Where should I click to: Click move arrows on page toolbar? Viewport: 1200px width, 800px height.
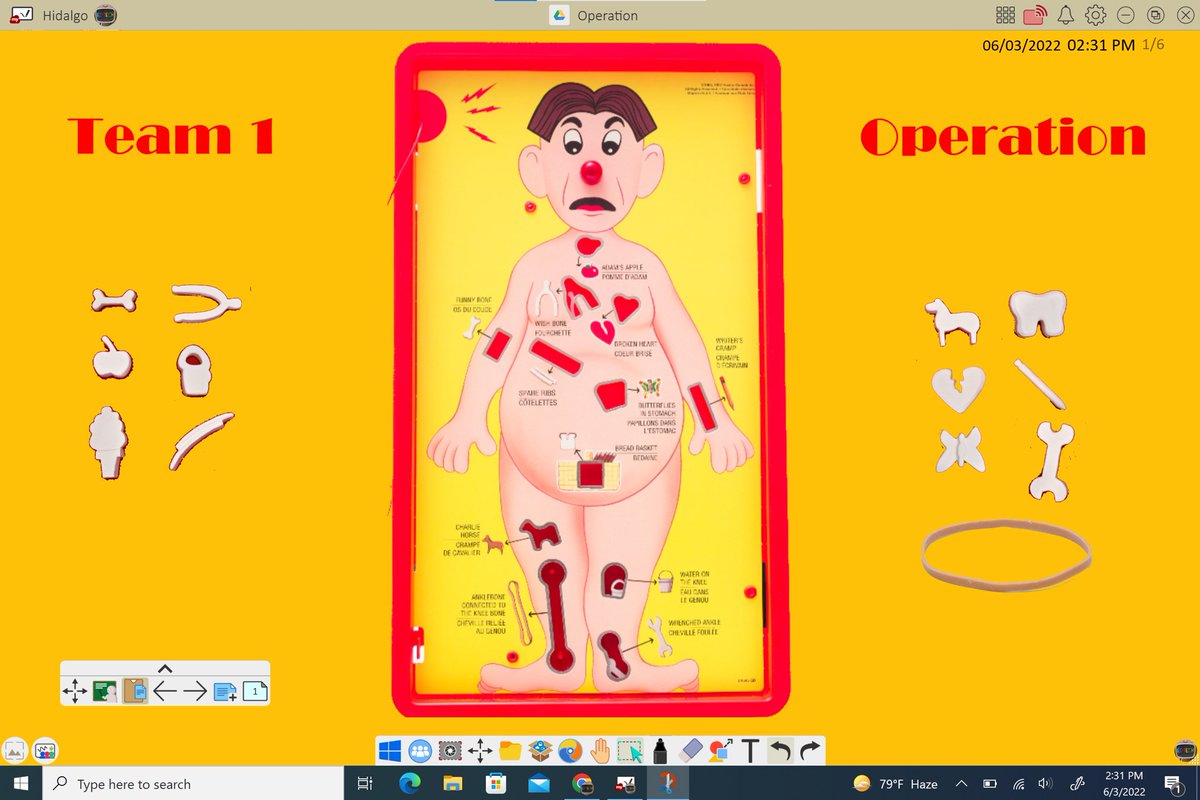point(75,690)
